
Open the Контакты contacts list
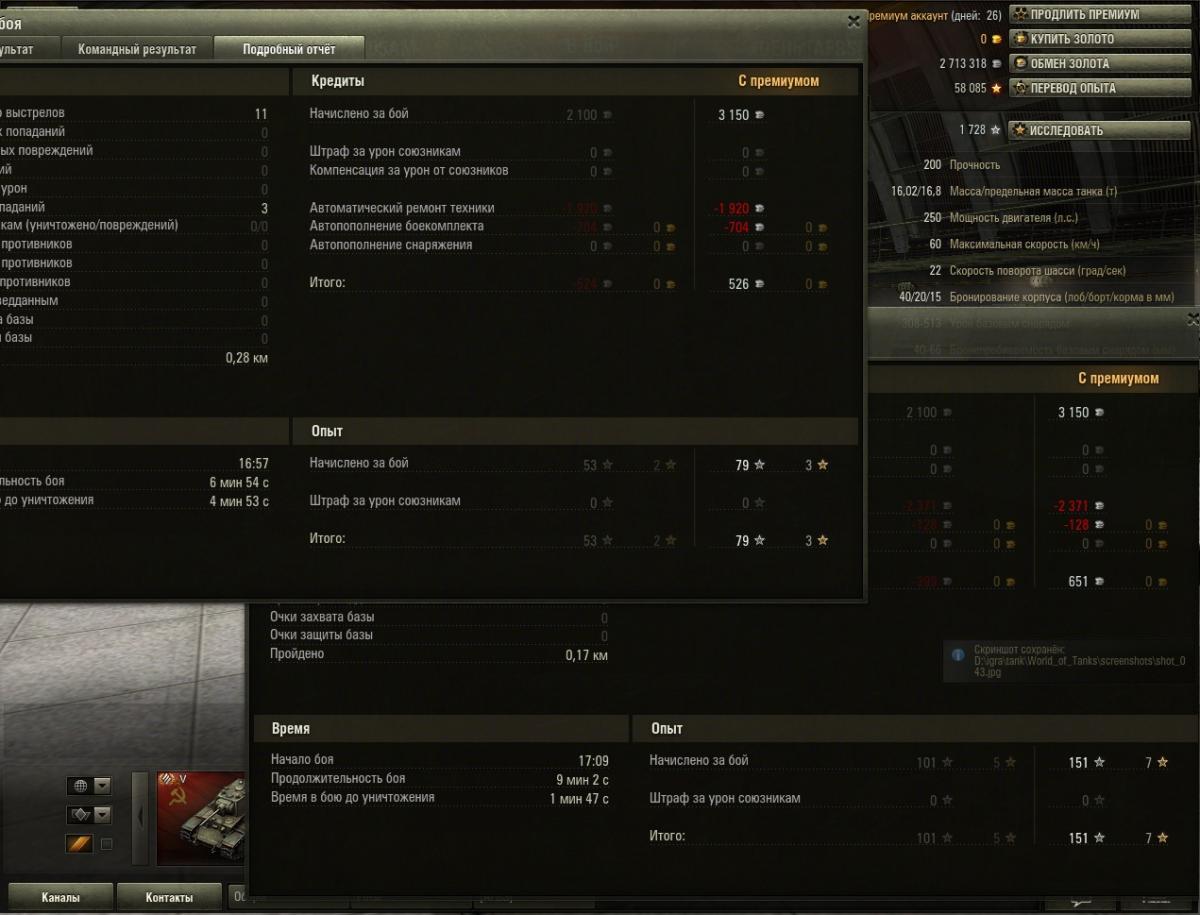(169, 897)
